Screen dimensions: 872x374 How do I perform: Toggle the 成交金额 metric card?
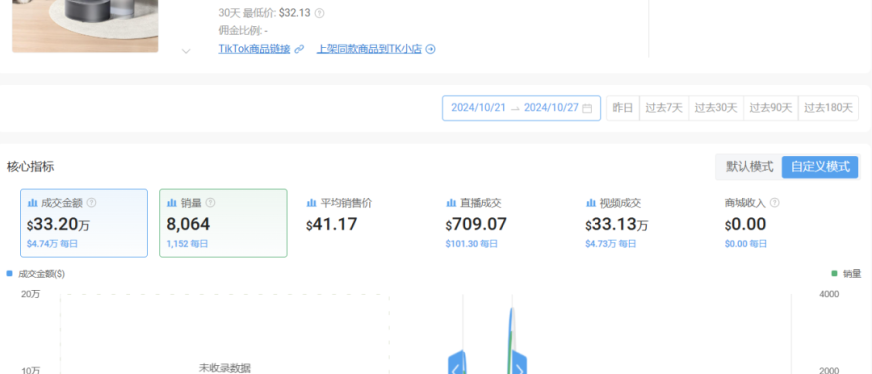click(x=84, y=223)
